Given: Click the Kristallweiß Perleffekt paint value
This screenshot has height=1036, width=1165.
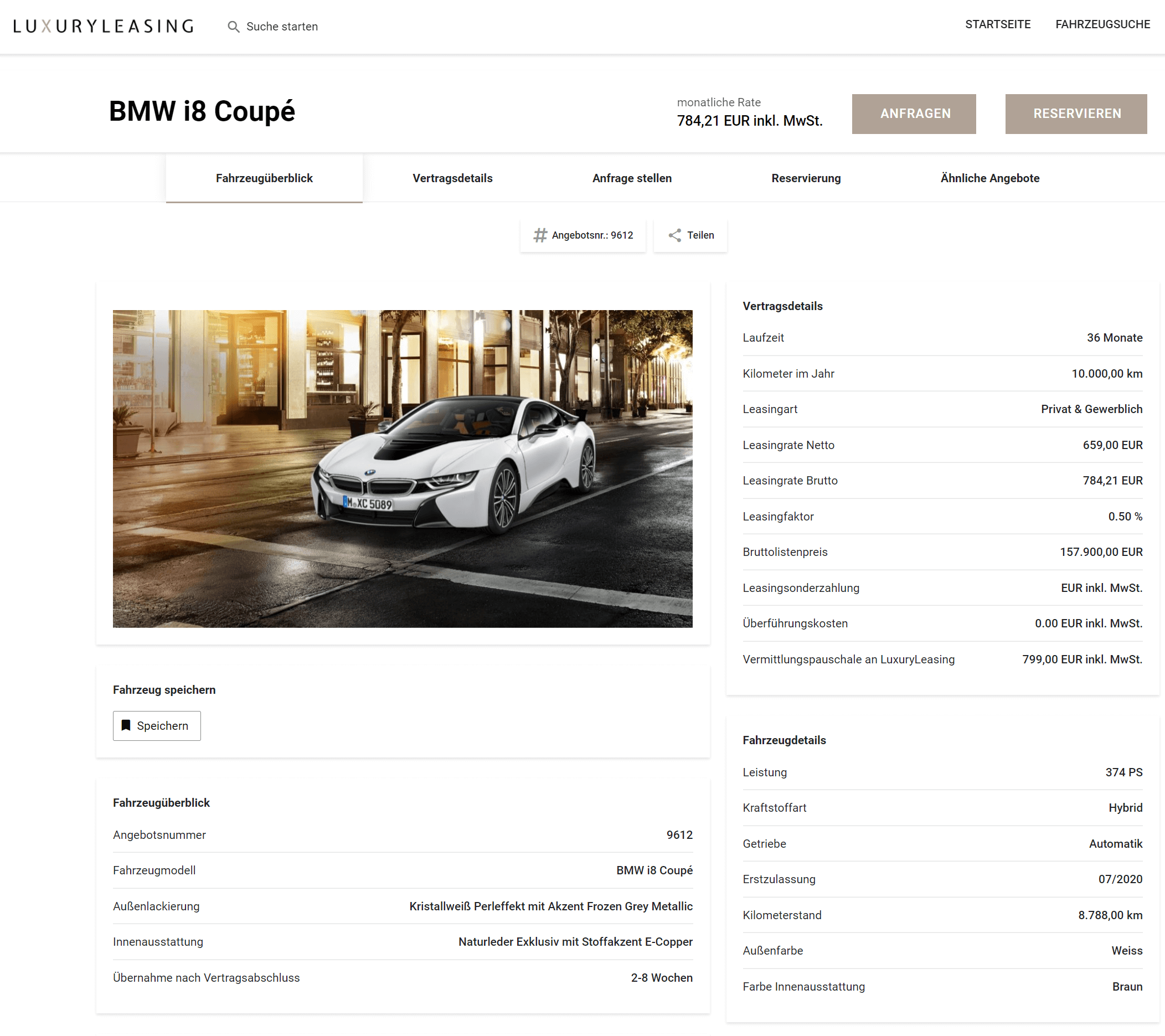Looking at the screenshot, I should click(x=551, y=906).
